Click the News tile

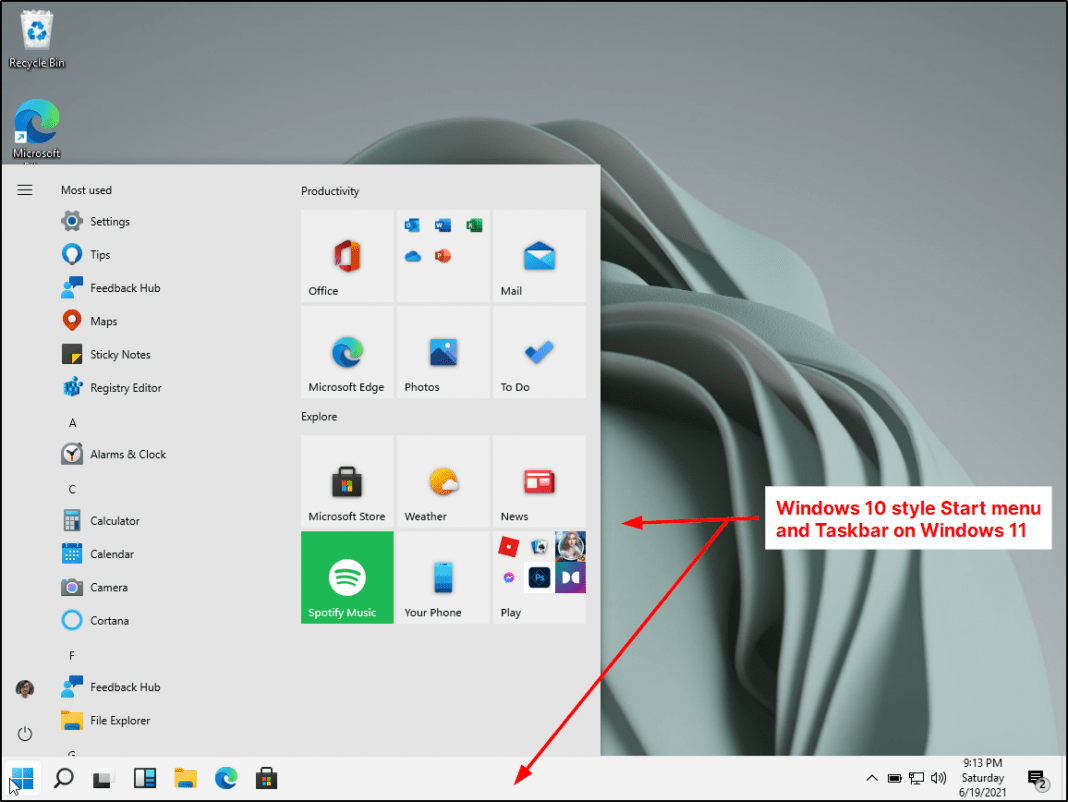[539, 481]
